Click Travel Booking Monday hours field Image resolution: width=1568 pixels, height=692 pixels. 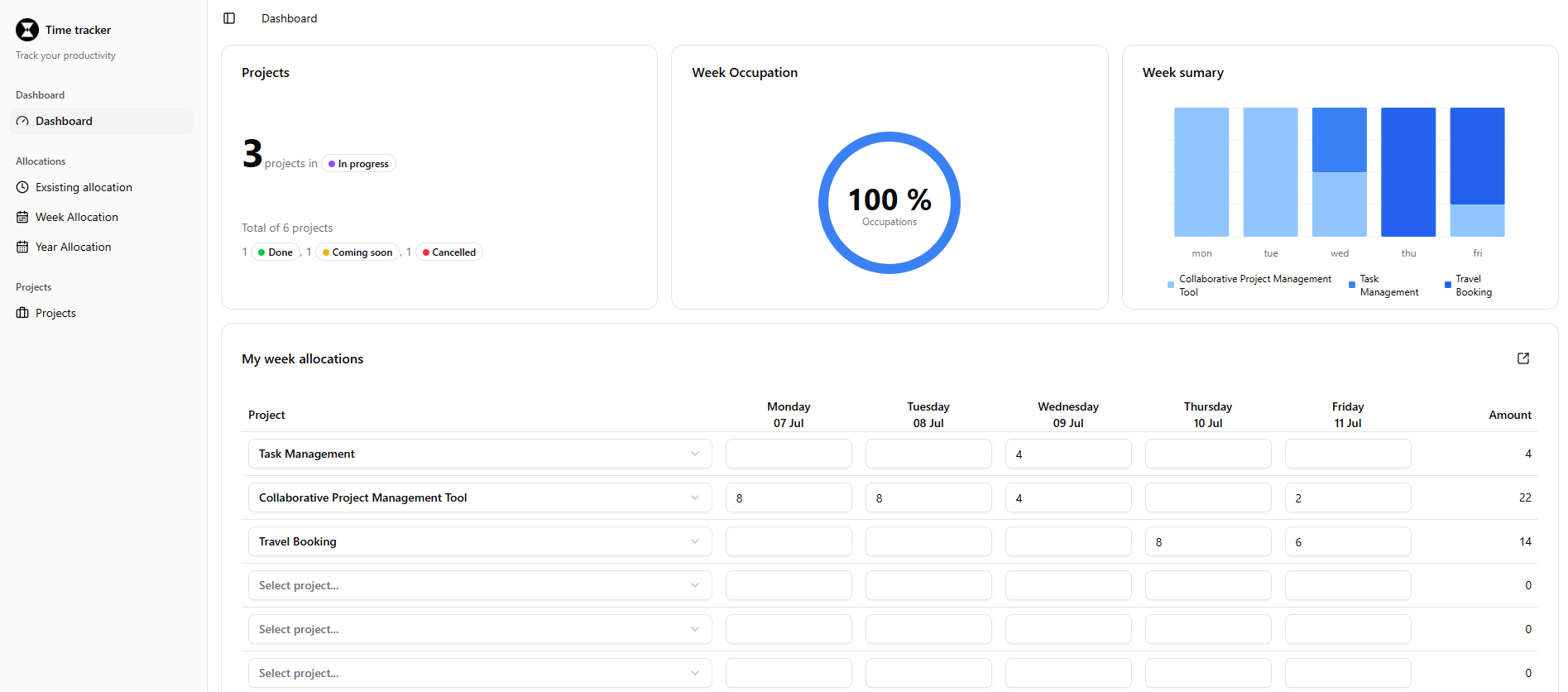pos(789,541)
